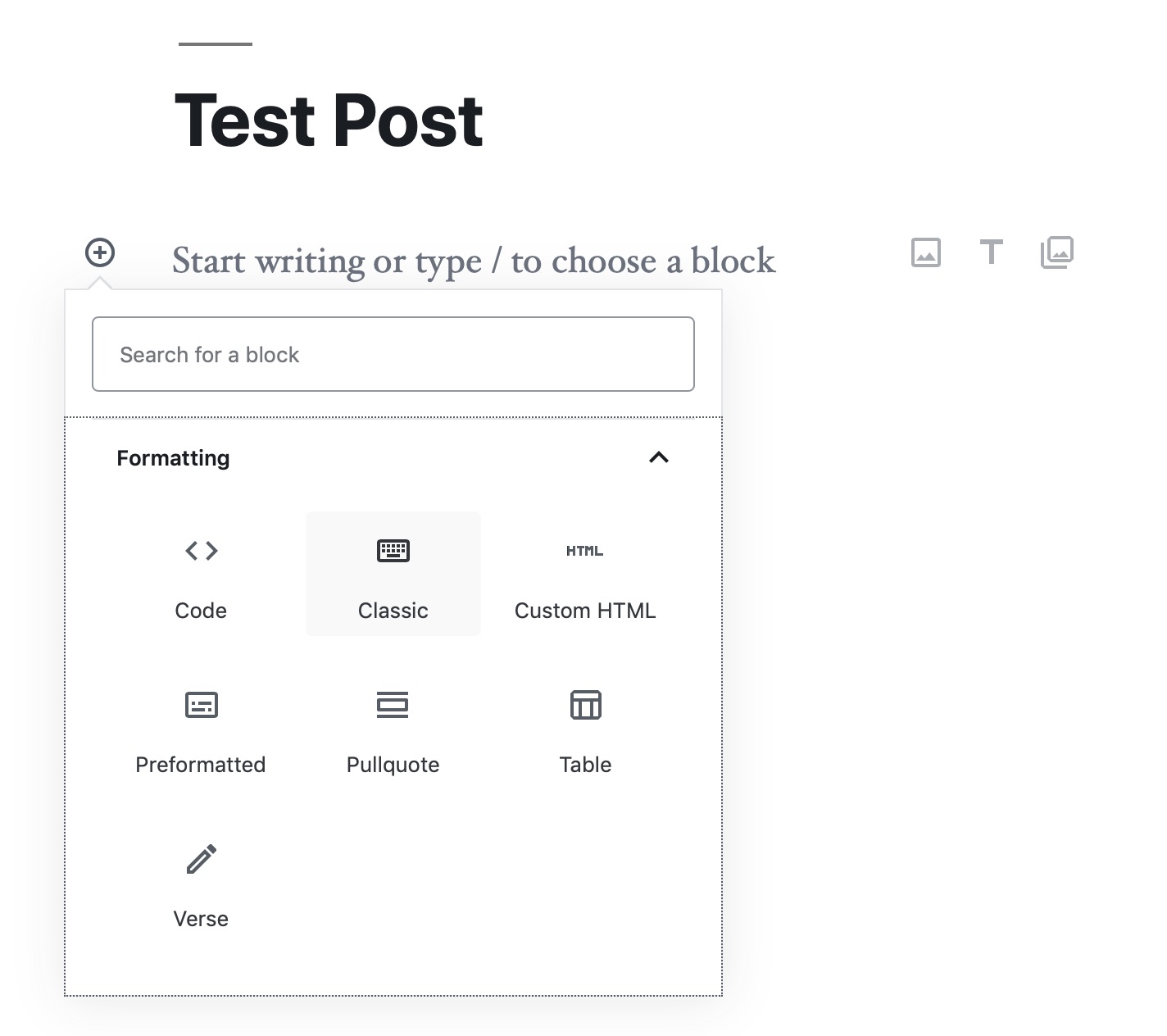Focus the Search for a block field

[393, 354]
